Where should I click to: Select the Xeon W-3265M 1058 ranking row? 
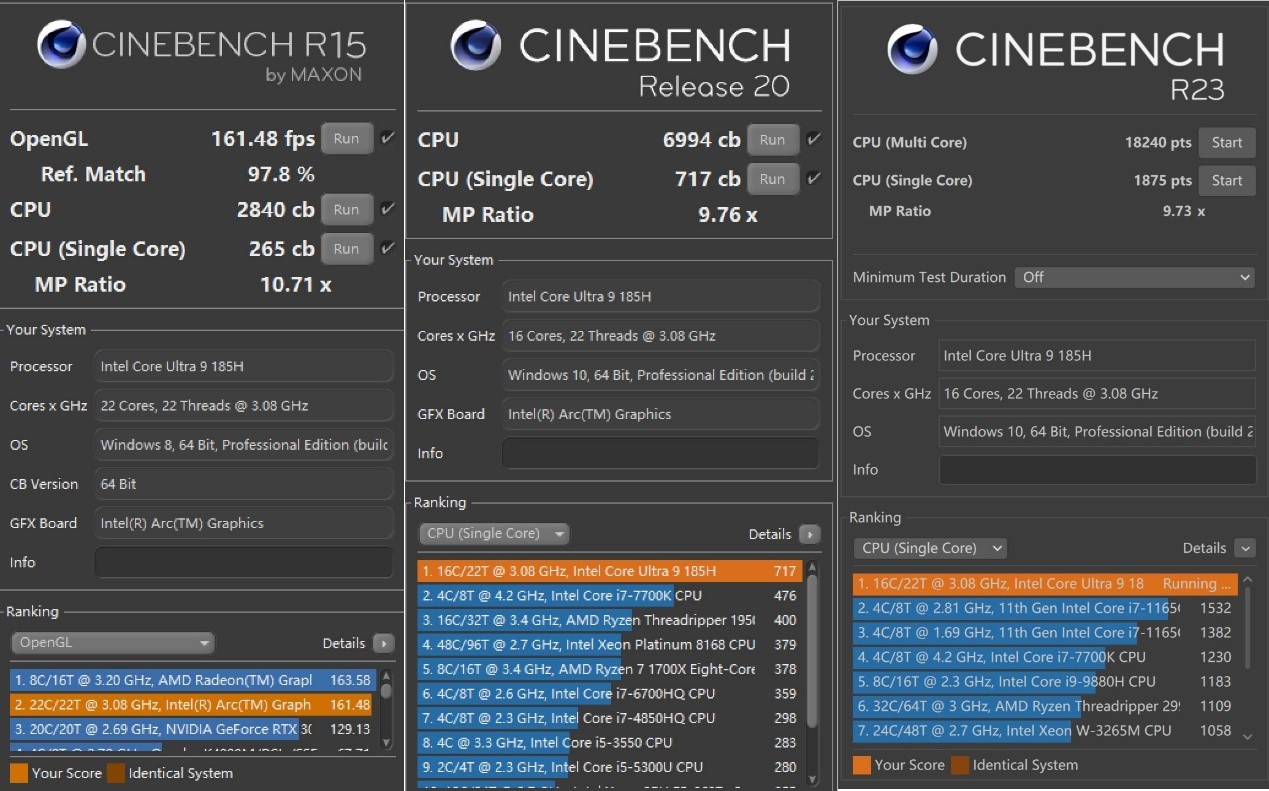(x=1045, y=731)
